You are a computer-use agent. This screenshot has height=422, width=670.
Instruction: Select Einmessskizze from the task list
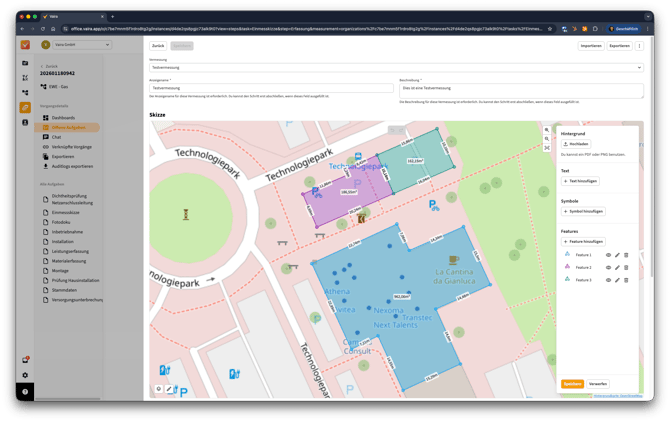click(65, 212)
